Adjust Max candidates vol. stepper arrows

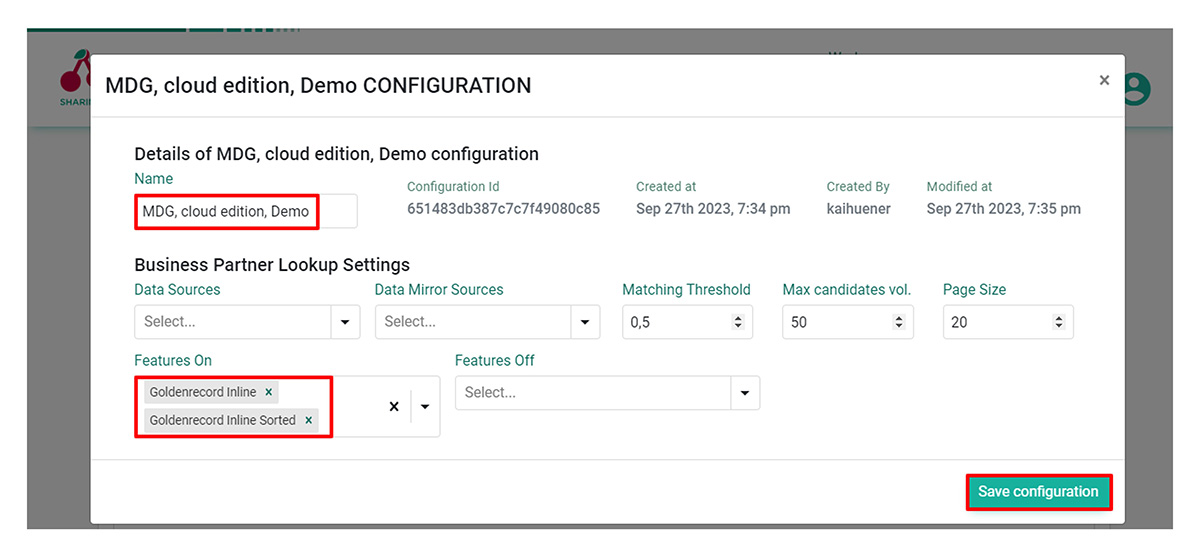pos(898,322)
